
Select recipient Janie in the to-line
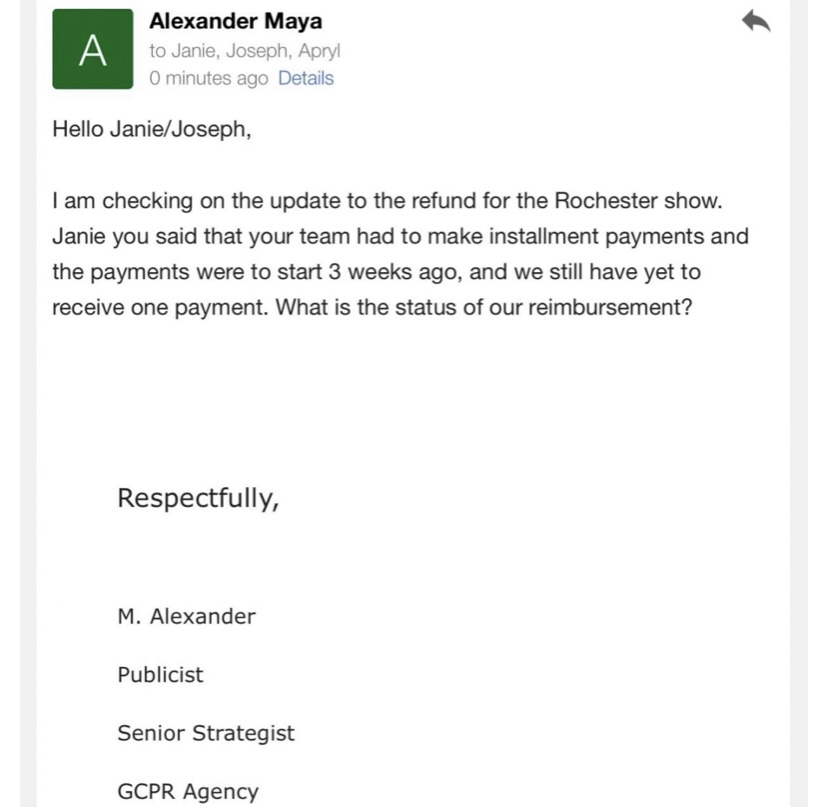point(194,51)
